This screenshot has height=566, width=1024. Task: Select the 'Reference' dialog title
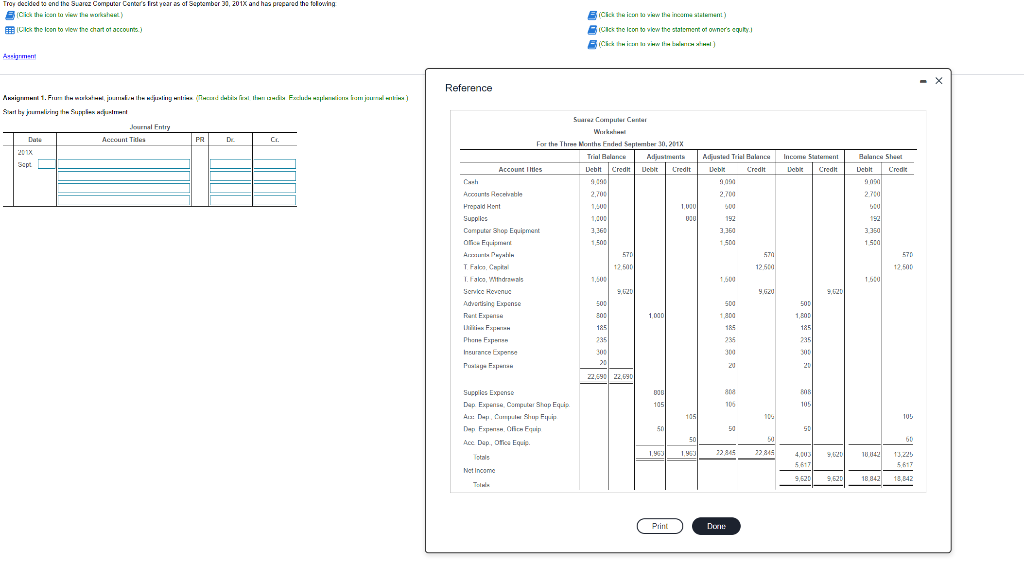click(469, 88)
